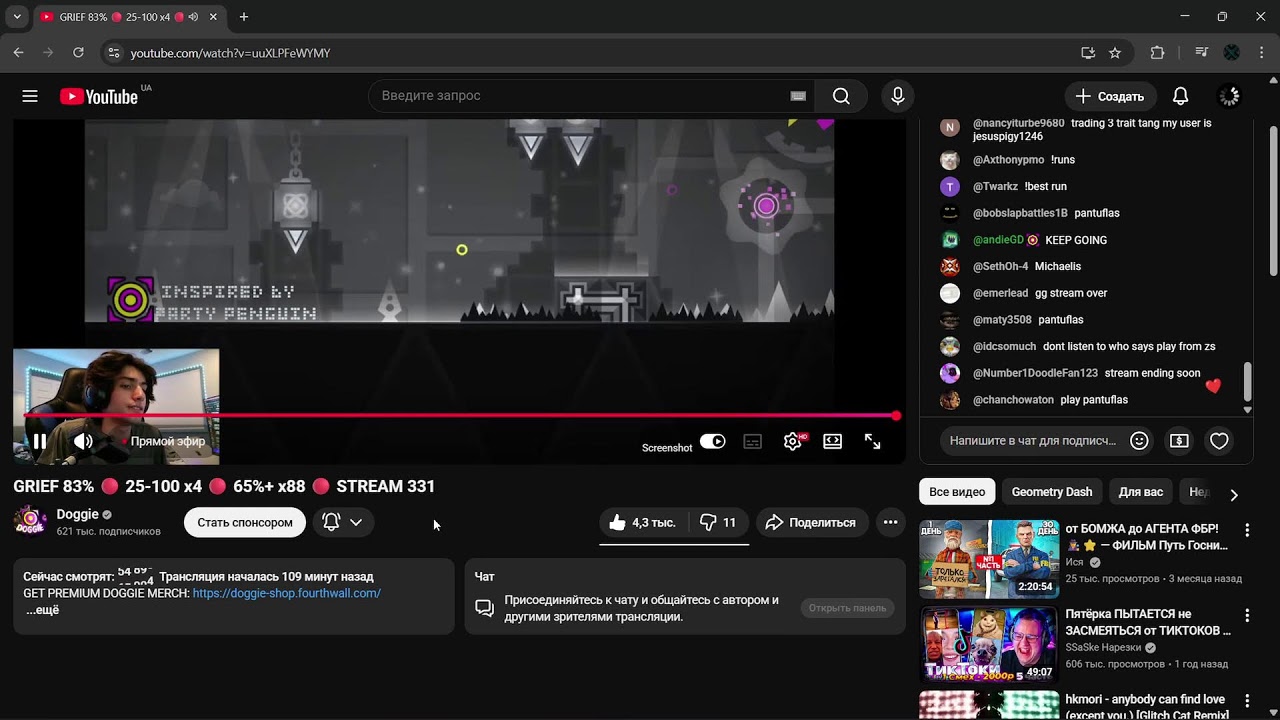The width and height of the screenshot is (1280, 720).
Task: Open the Doggie channel name link
Action: (77, 514)
